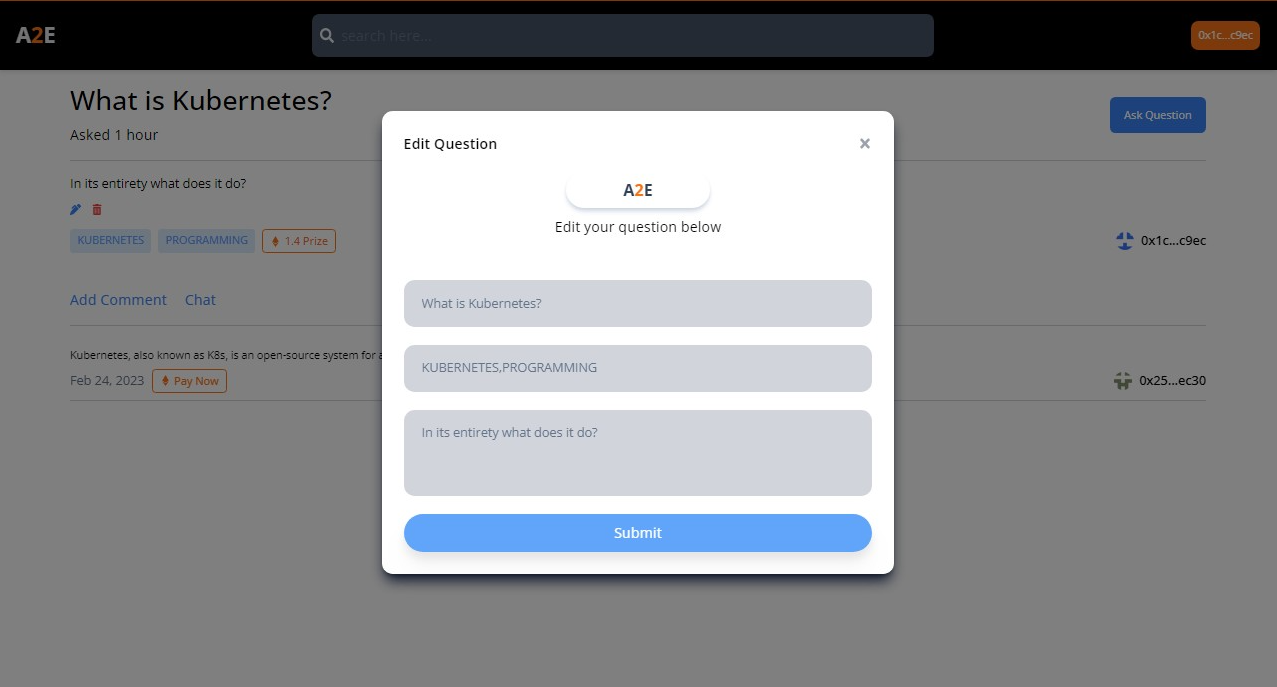Open the Chat link

click(x=200, y=300)
